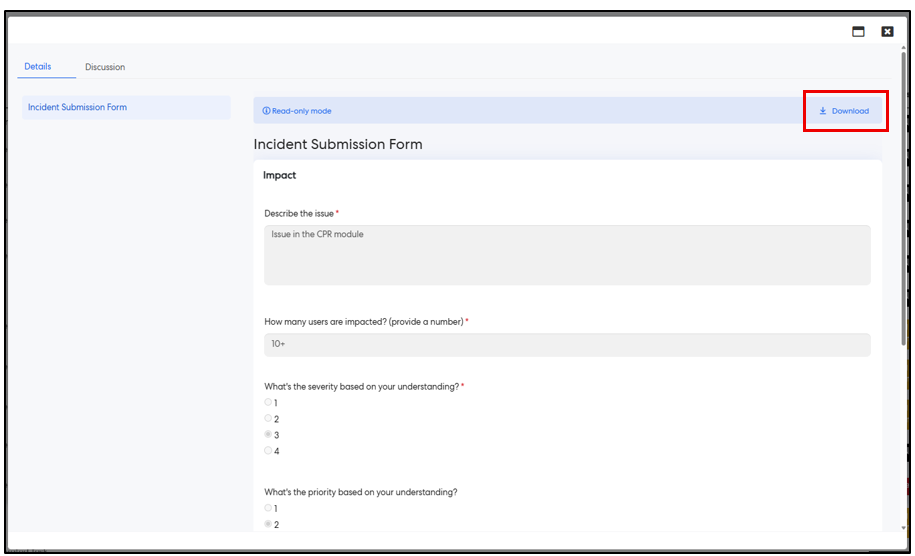
Task: Choose severity option 2
Action: [x=268, y=418]
